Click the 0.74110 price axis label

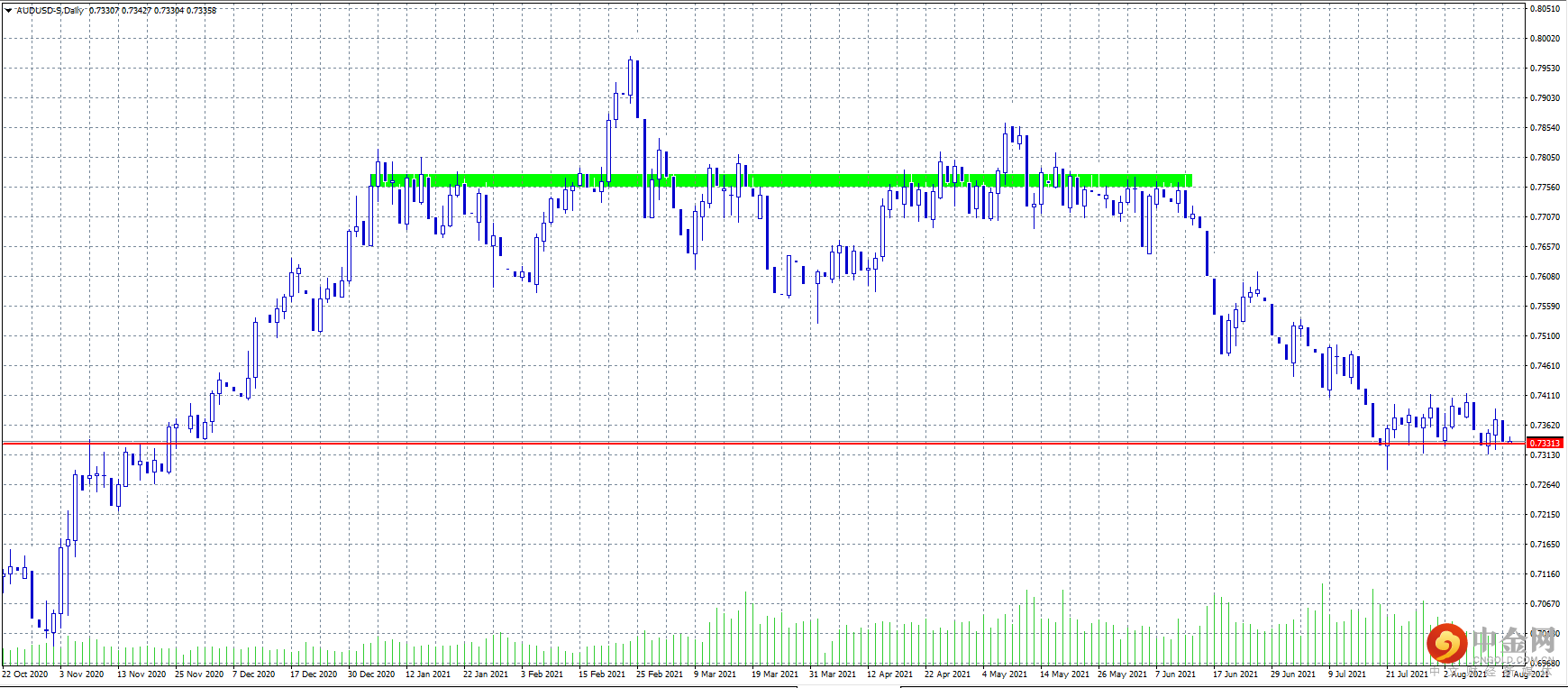coord(1545,396)
